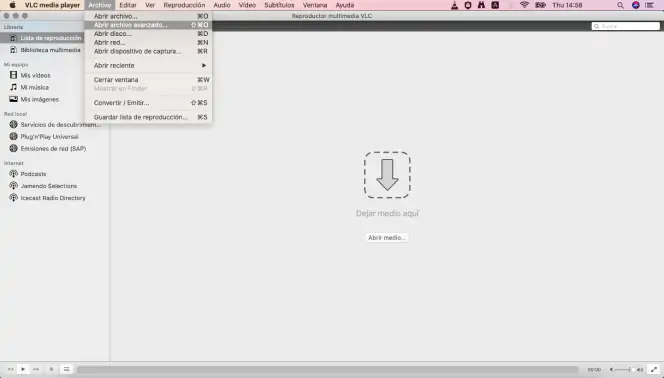Toggle fullscreen mode icon at bottom right
The width and height of the screenshot is (664, 378).
tap(654, 370)
